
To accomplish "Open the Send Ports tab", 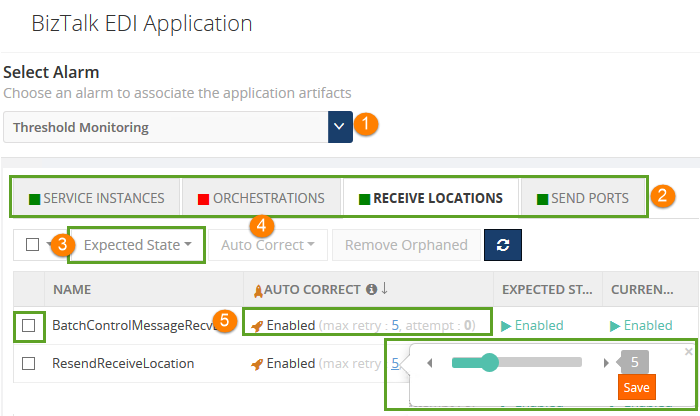I will [x=583, y=198].
